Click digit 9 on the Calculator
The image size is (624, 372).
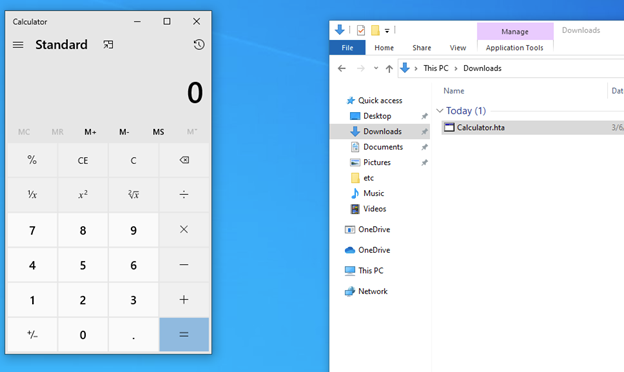pos(133,230)
